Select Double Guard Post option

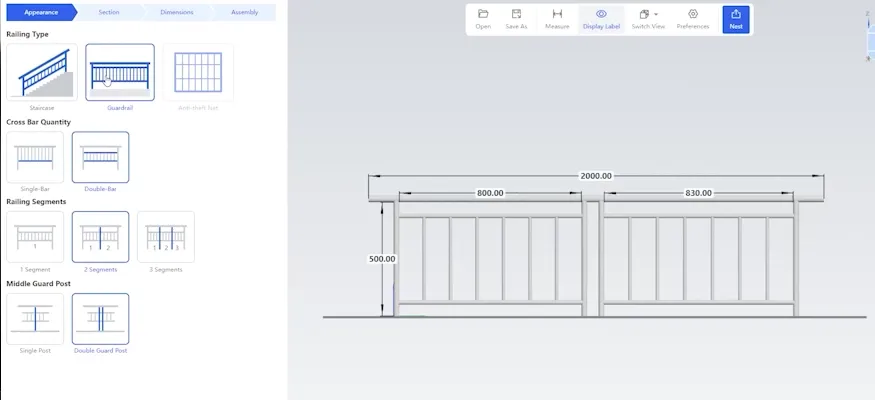pos(100,319)
